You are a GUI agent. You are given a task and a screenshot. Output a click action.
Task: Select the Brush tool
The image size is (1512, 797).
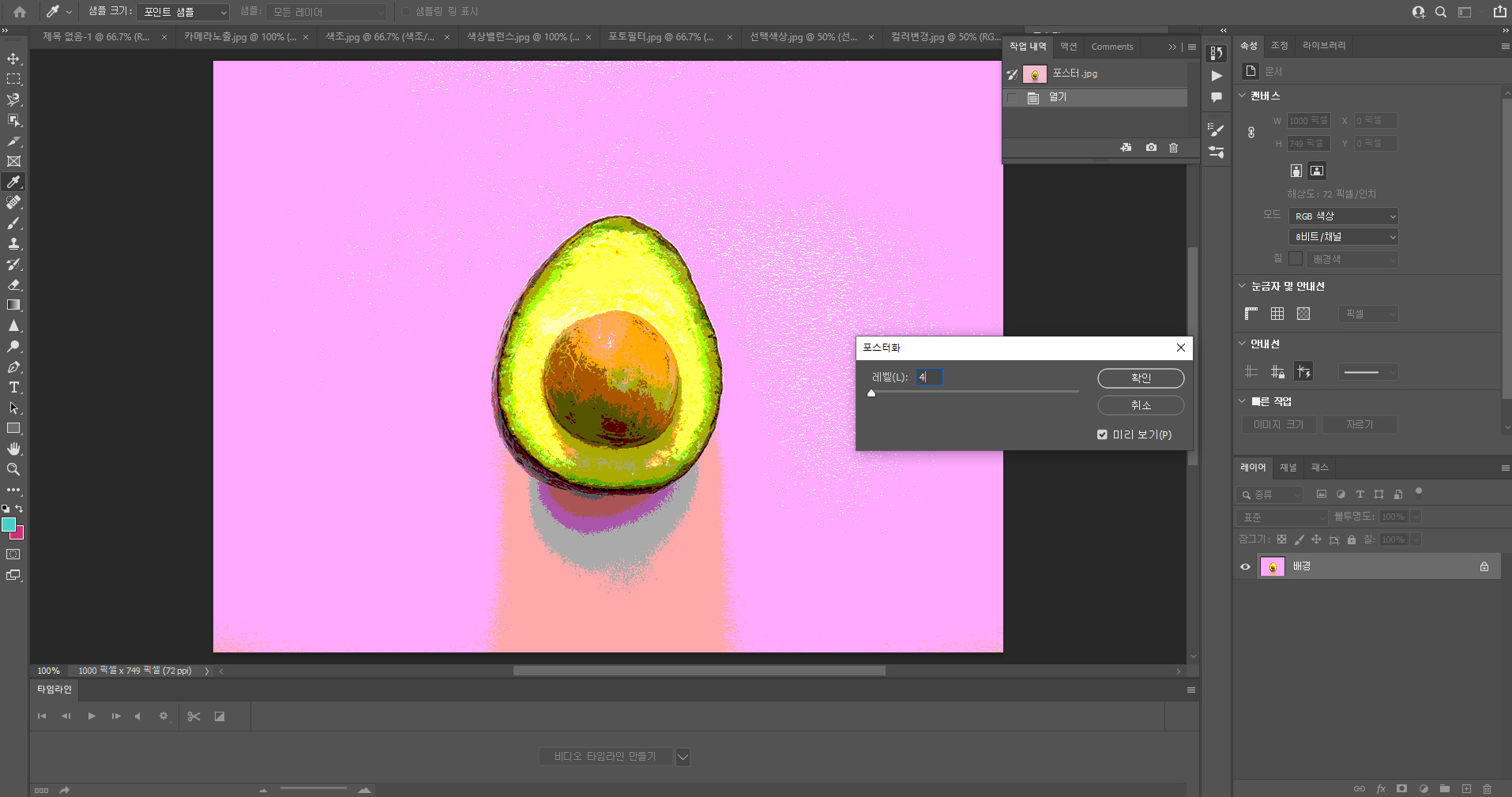[13, 224]
